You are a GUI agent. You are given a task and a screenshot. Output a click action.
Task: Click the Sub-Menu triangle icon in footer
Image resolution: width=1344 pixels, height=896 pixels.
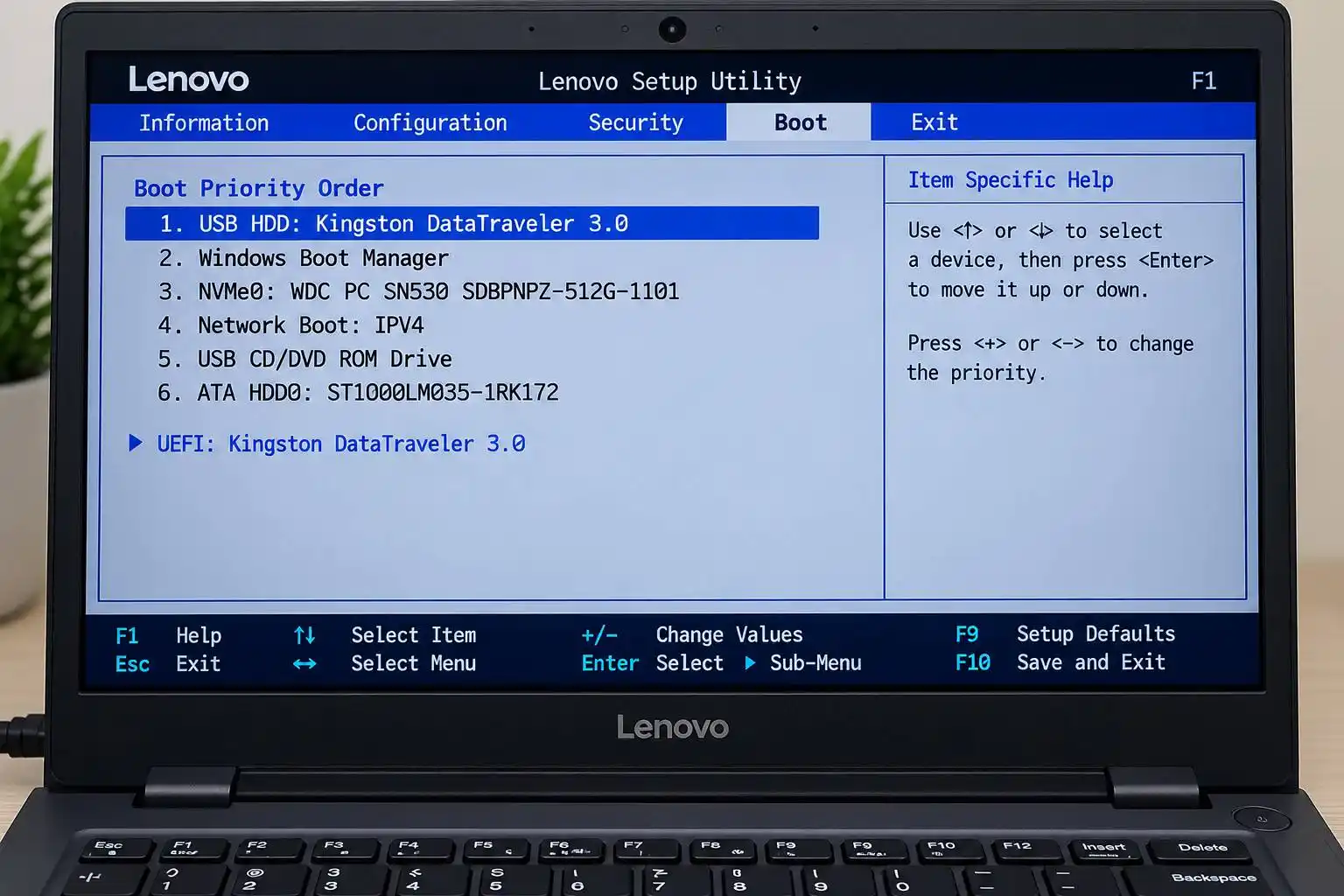(x=750, y=663)
